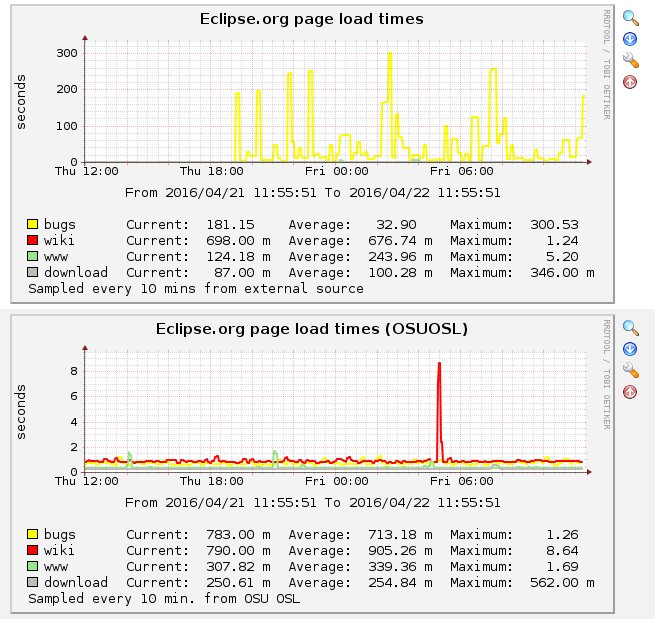Click the red up-arrow icon beside the OSUOSL graph
The width and height of the screenshot is (655, 621).
pyautogui.click(x=630, y=392)
